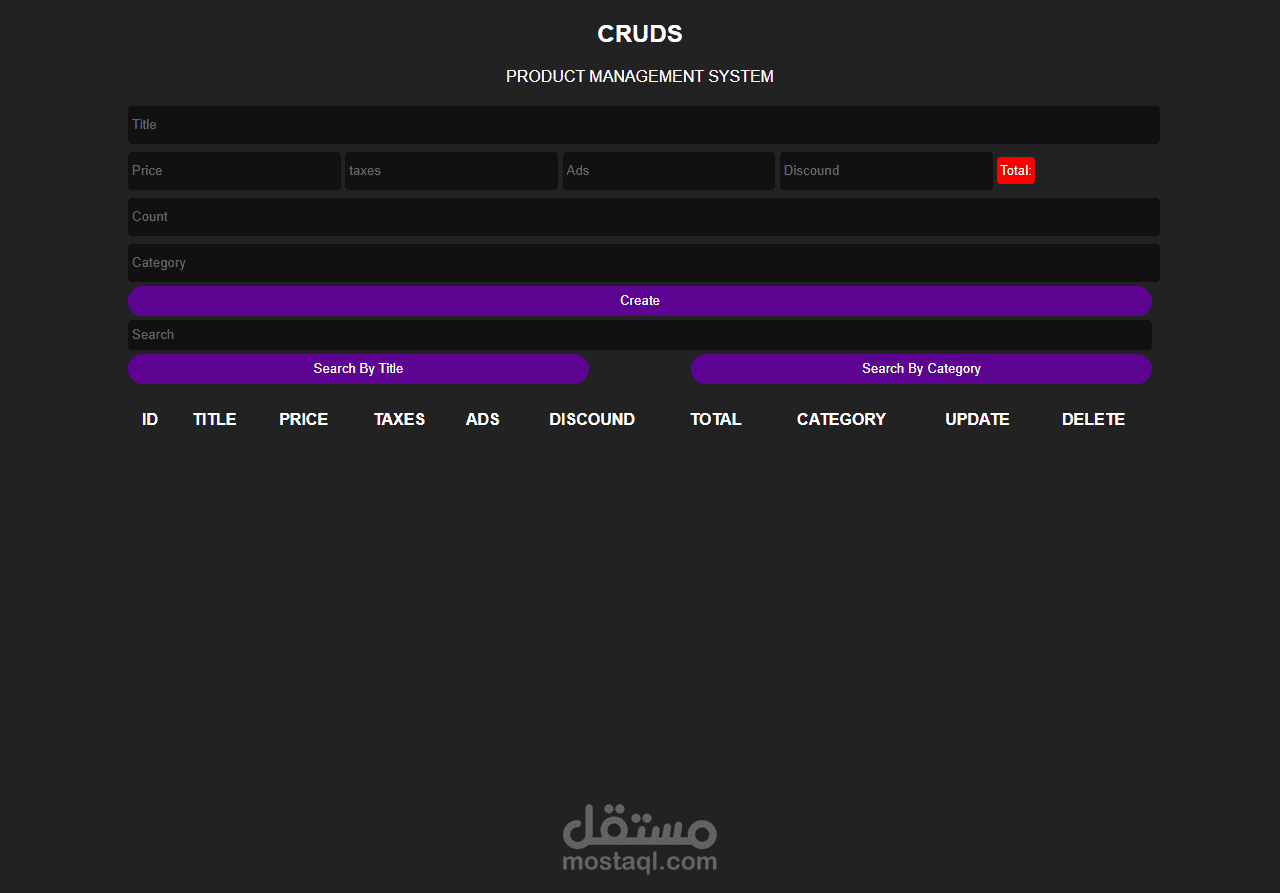Image resolution: width=1280 pixels, height=893 pixels.
Task: Click the purple Create button
Action: point(640,301)
